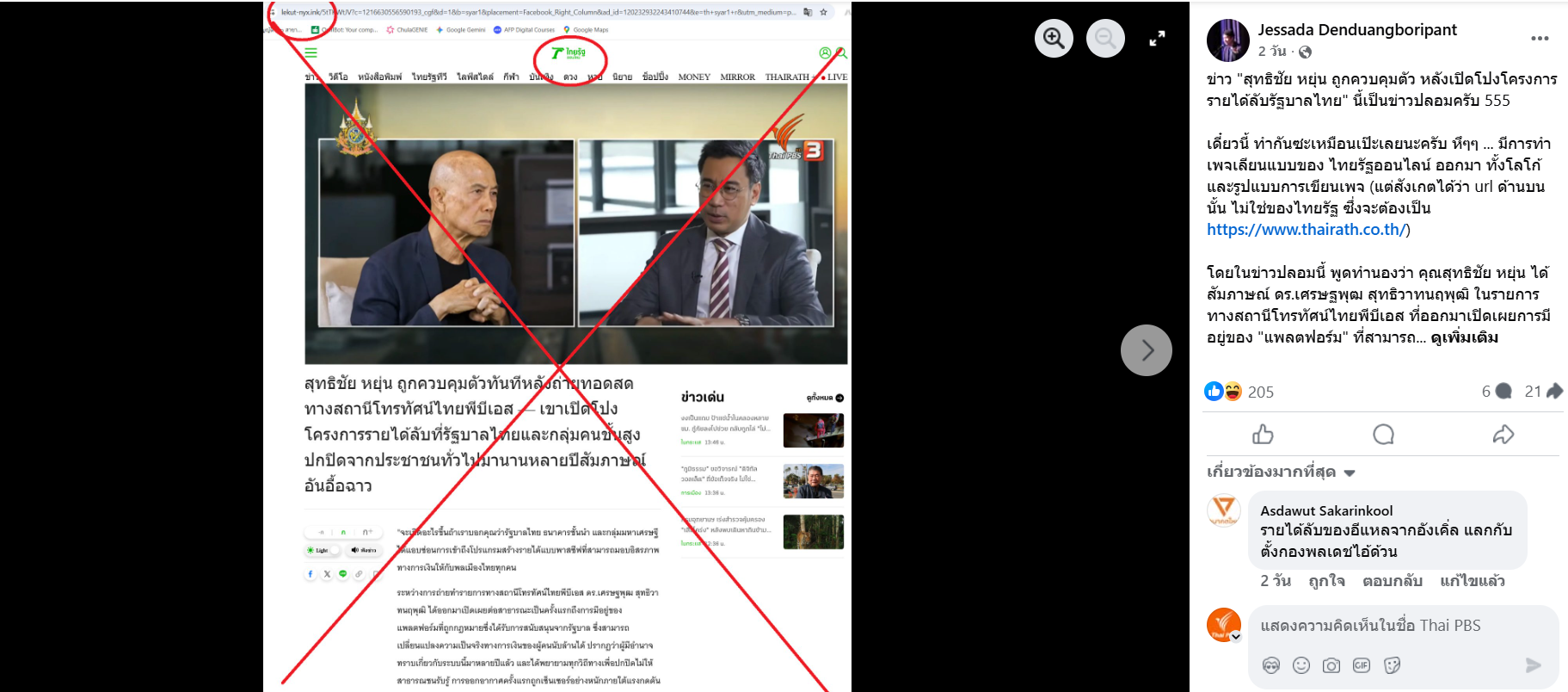Show the 21 shares count
Image resolution: width=1568 pixels, height=692 pixels.
point(1543,392)
